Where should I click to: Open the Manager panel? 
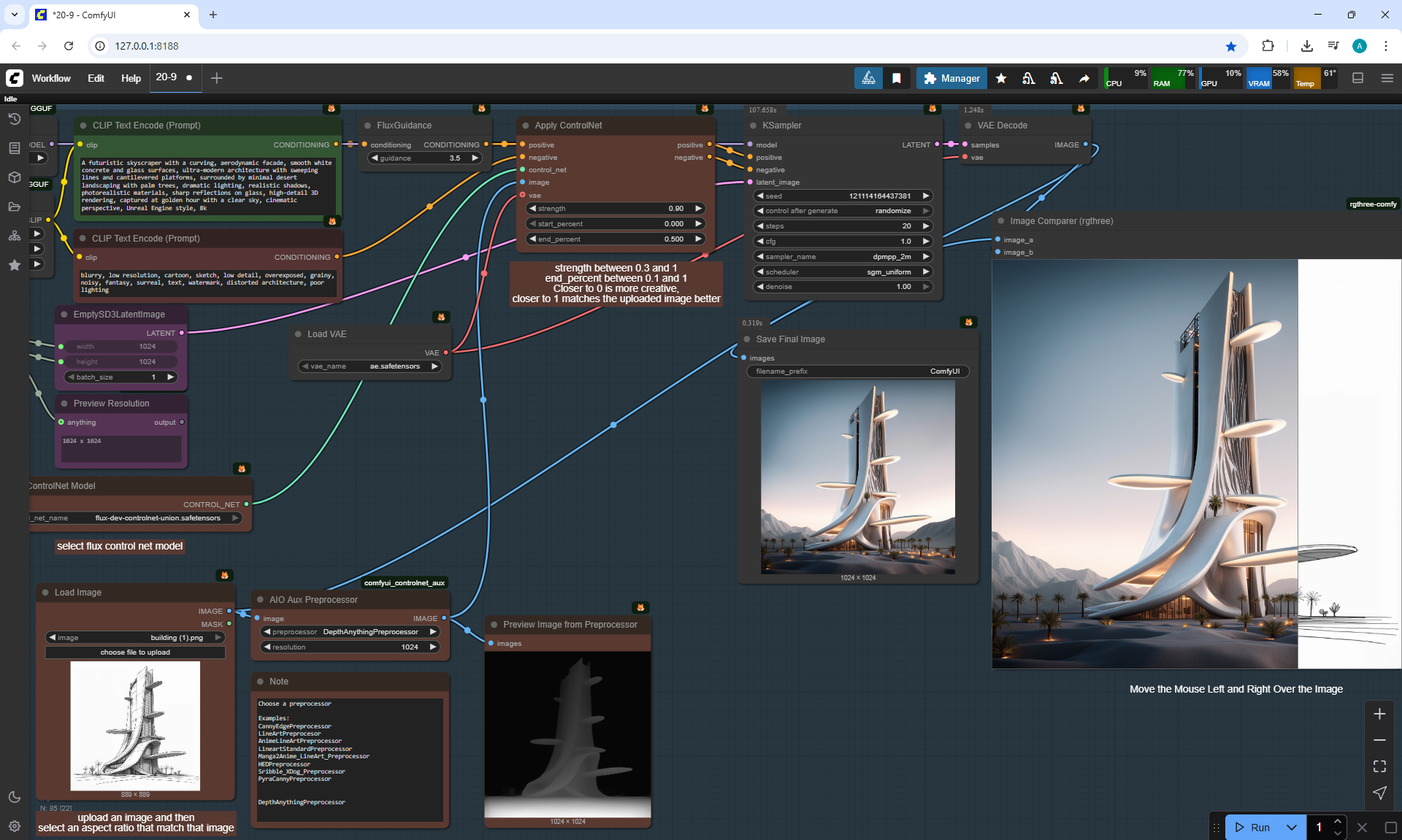pyautogui.click(x=951, y=78)
